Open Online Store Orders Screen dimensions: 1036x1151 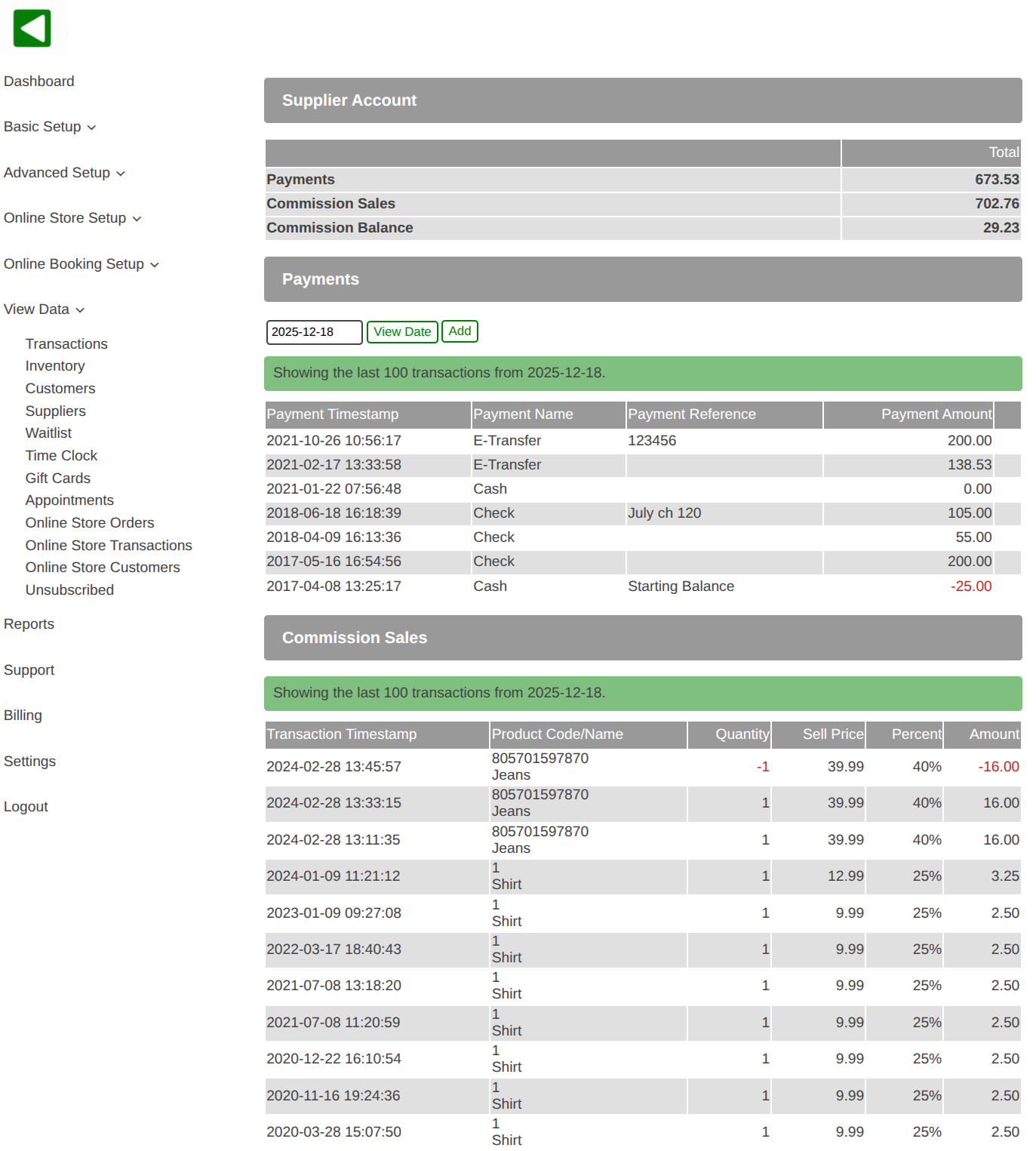coord(90,523)
